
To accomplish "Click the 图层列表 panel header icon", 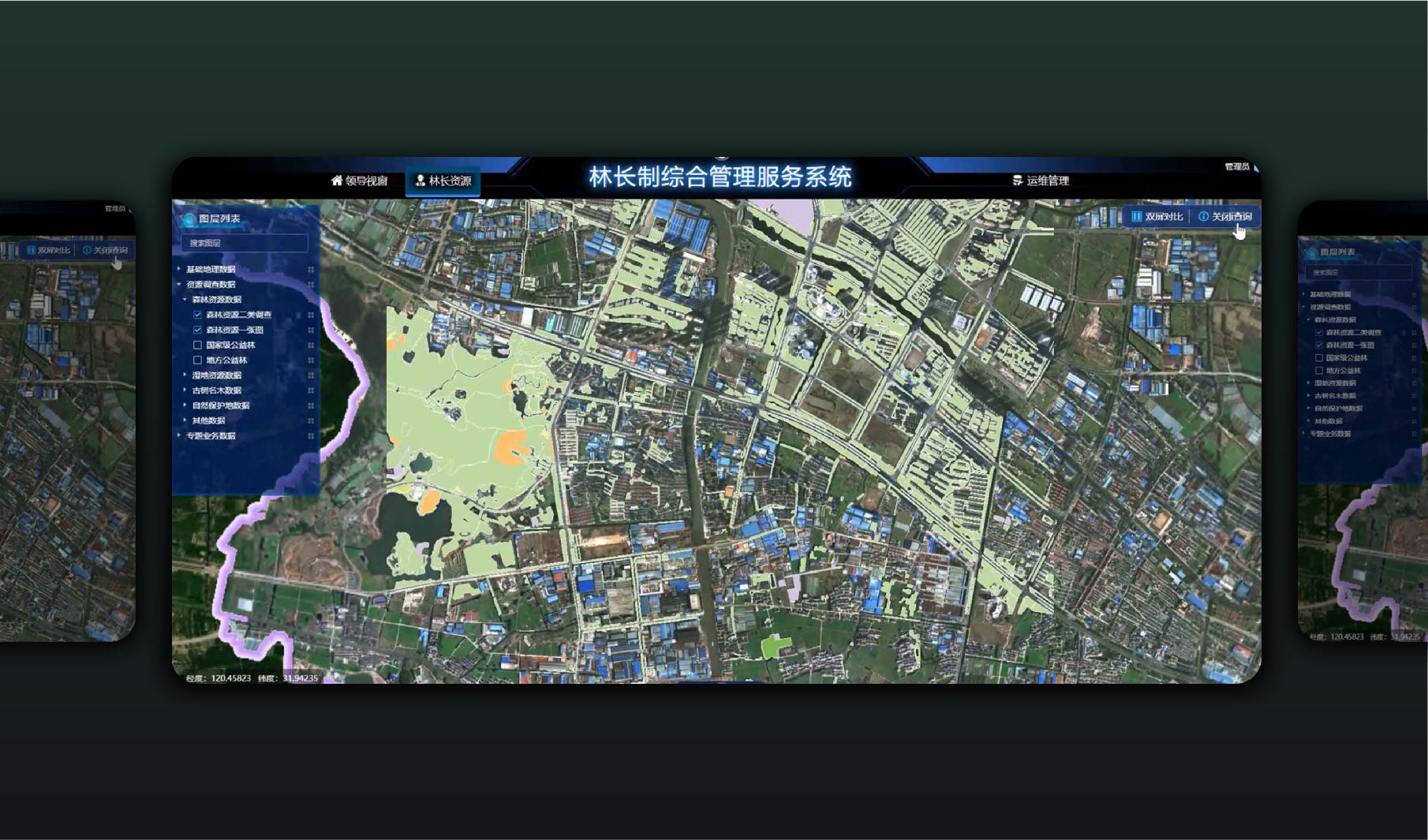I will pos(189,218).
